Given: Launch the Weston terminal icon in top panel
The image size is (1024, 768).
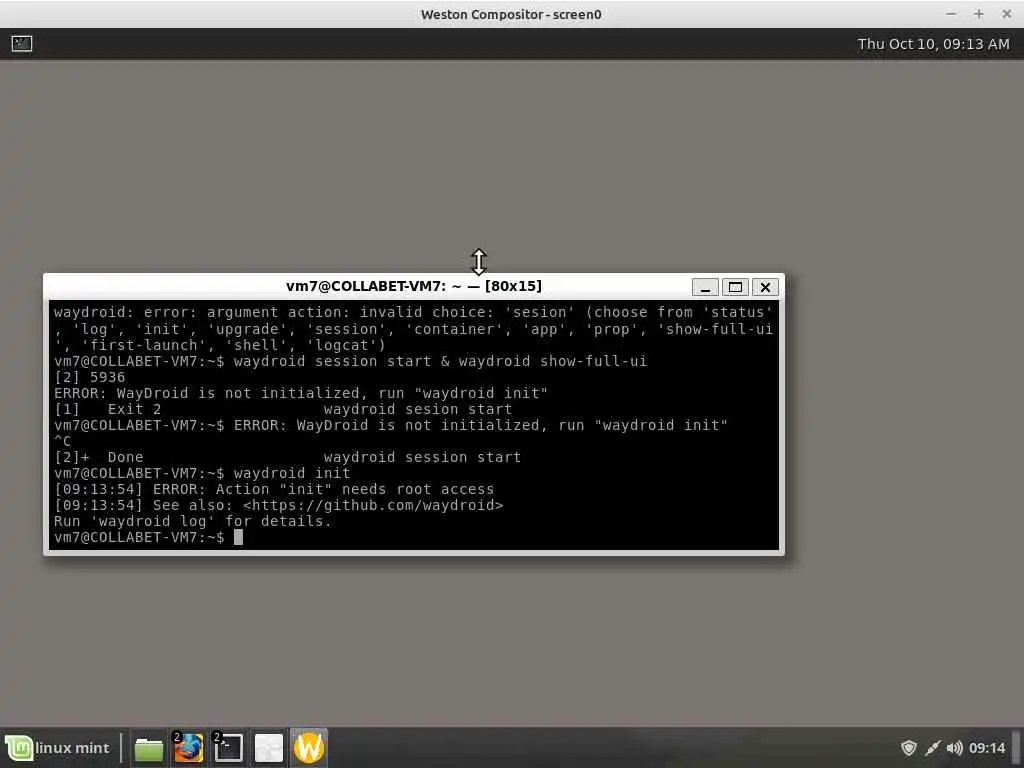Looking at the screenshot, I should pos(22,44).
